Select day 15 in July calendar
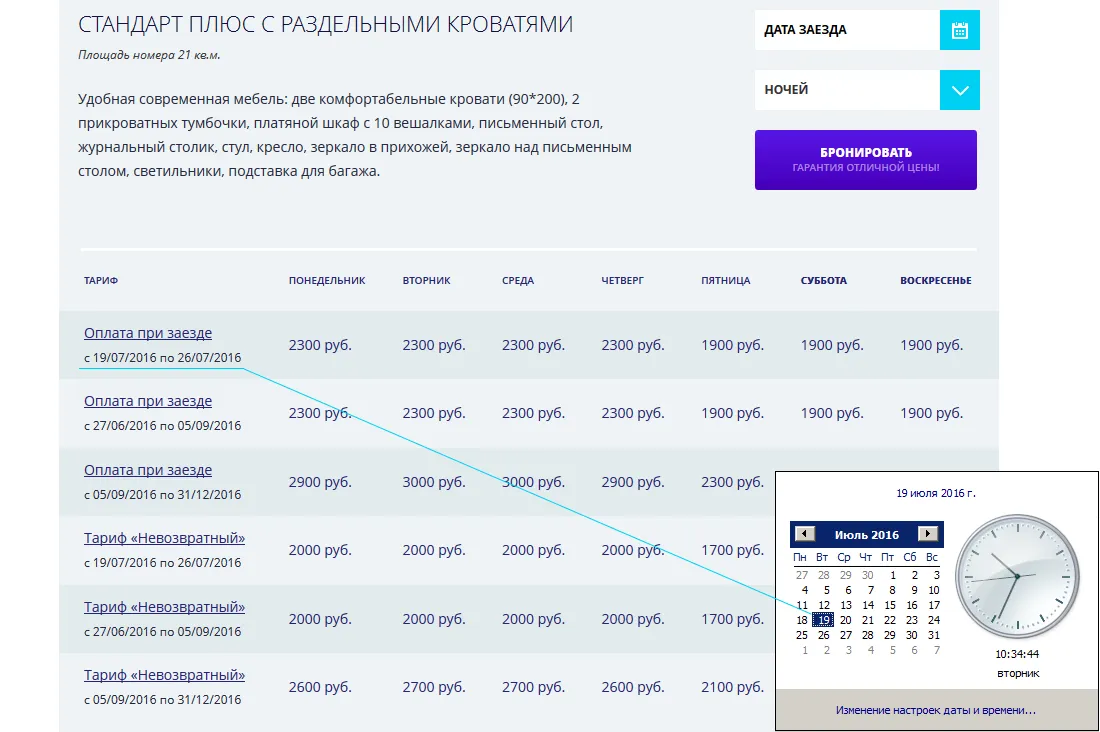This screenshot has height=732, width=1100. coord(890,605)
